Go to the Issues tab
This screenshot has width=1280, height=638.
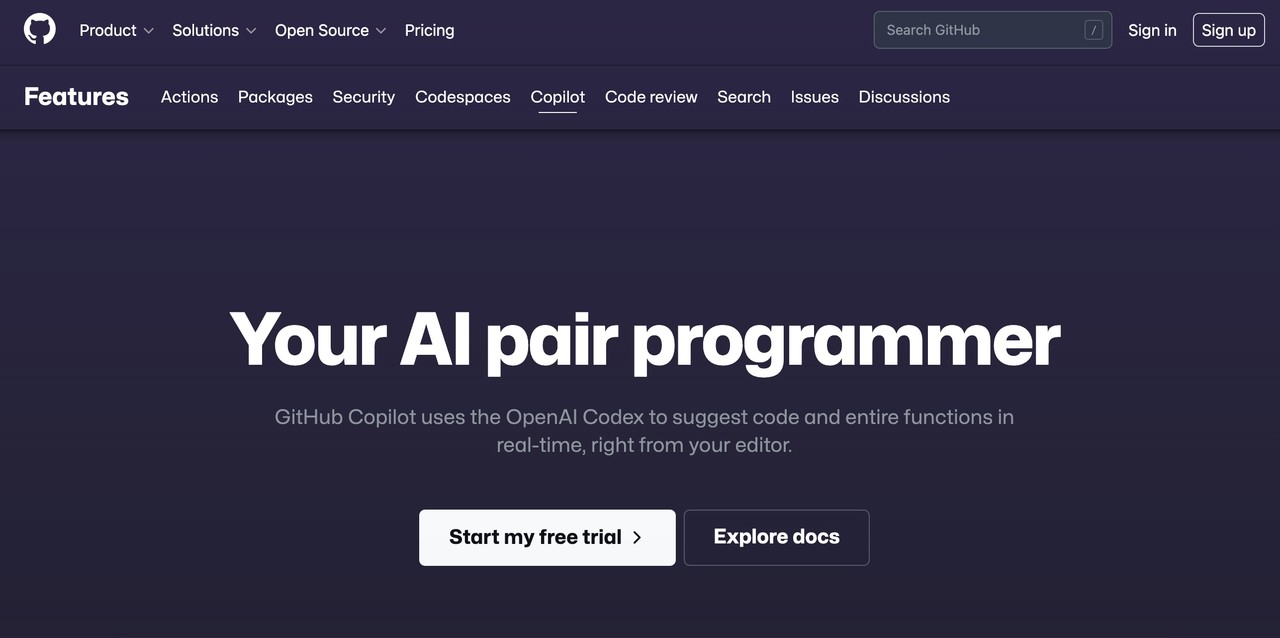(814, 97)
